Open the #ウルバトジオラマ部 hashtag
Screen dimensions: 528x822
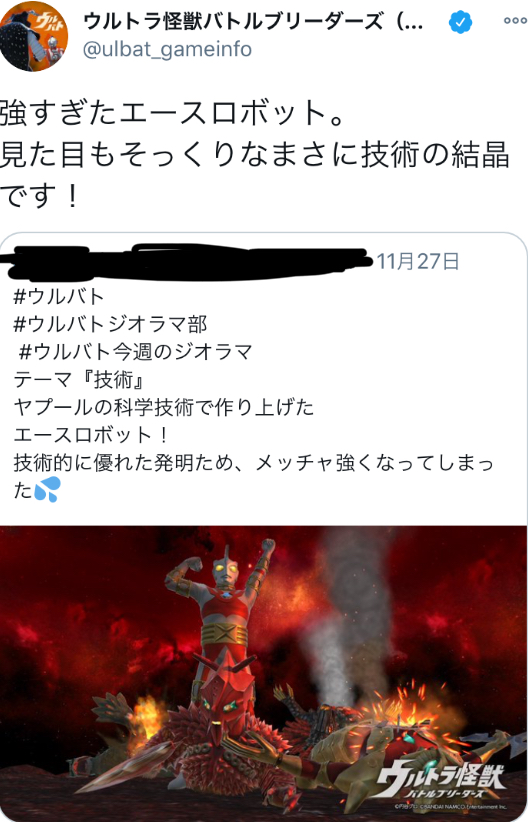[x=110, y=324]
